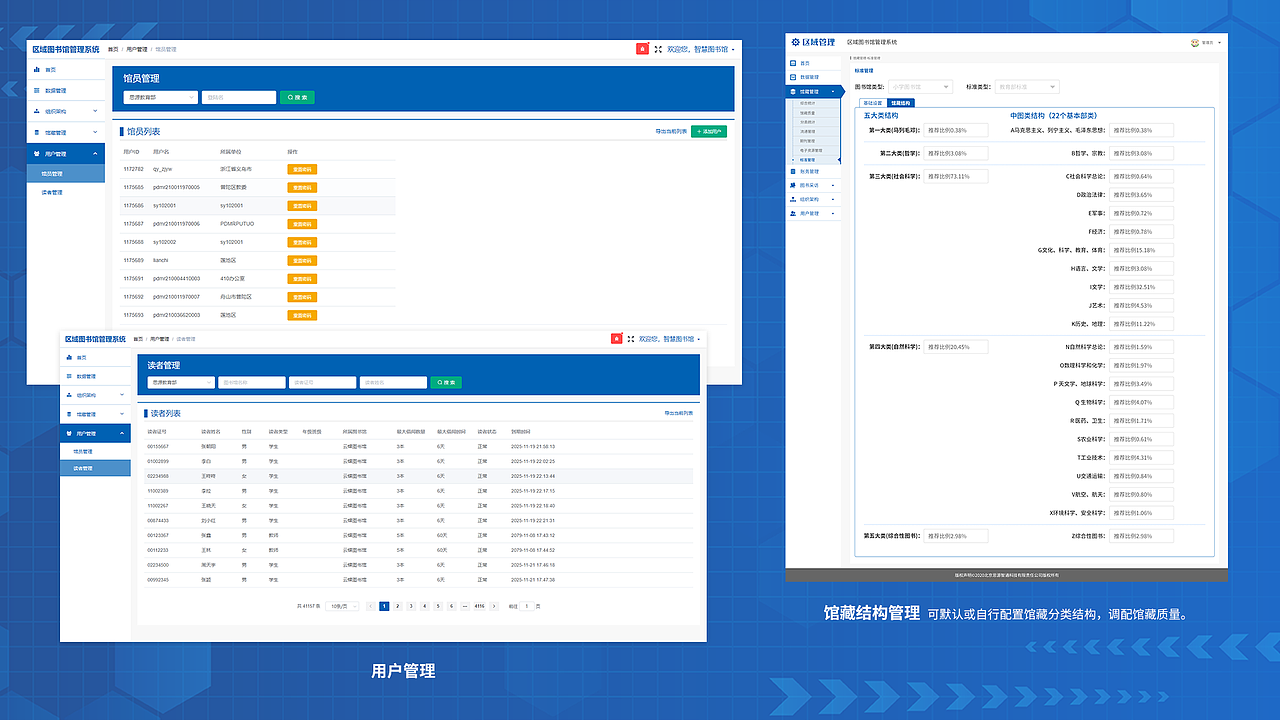
Task: Click the fullscreen icon in 馆员管理 window
Action: tap(658, 49)
